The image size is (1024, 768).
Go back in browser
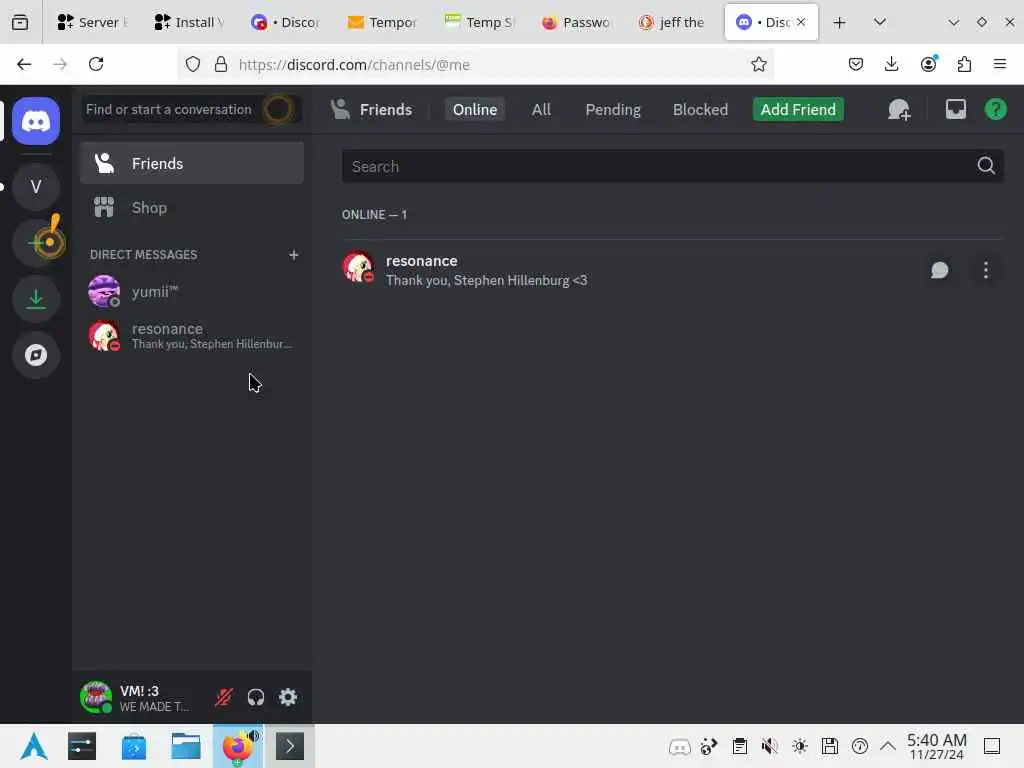click(x=24, y=64)
